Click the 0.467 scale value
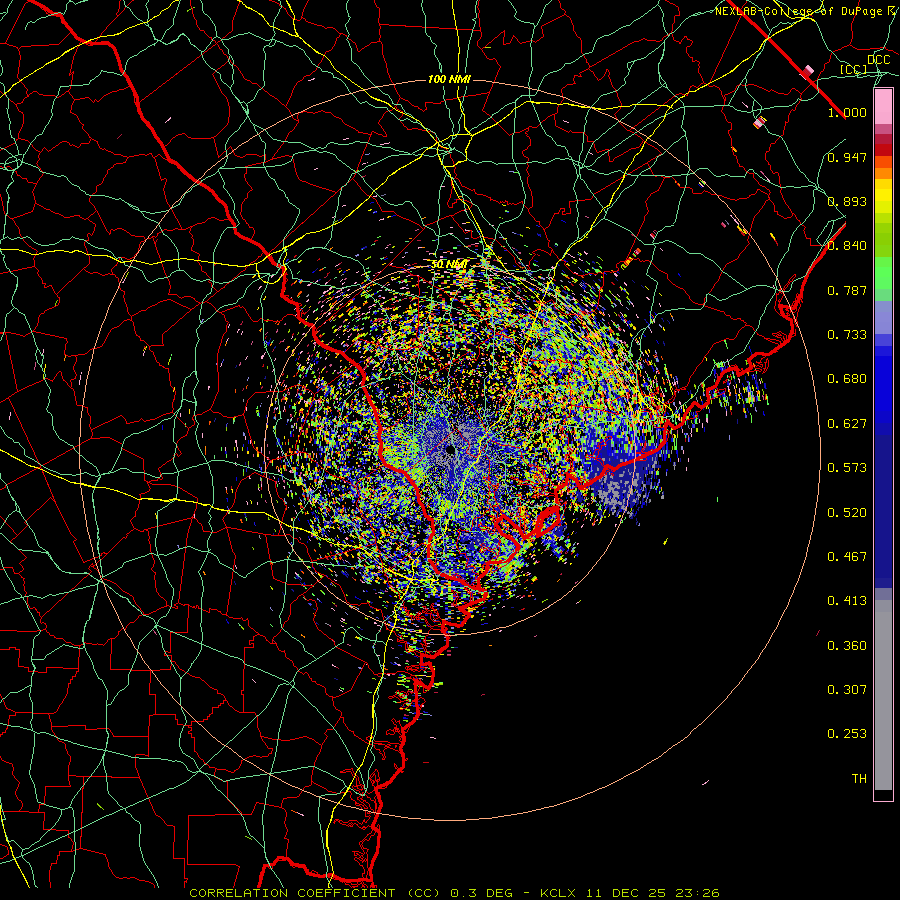 pyautogui.click(x=847, y=557)
